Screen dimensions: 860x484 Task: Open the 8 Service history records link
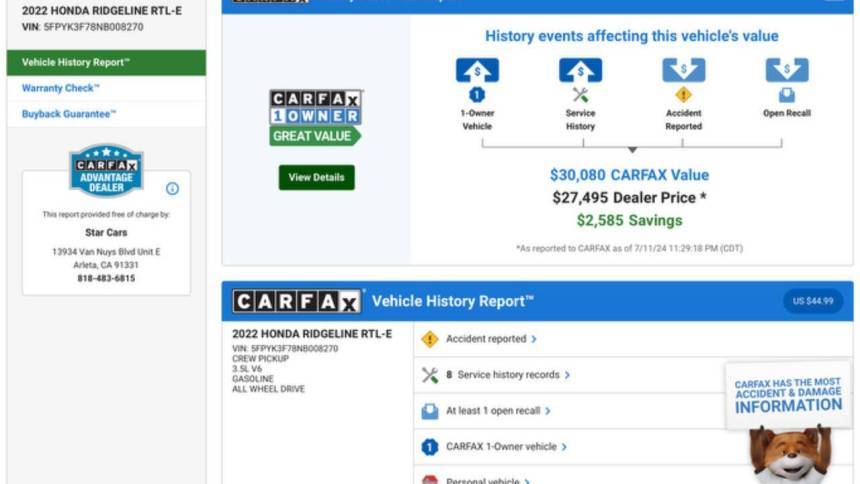point(502,375)
